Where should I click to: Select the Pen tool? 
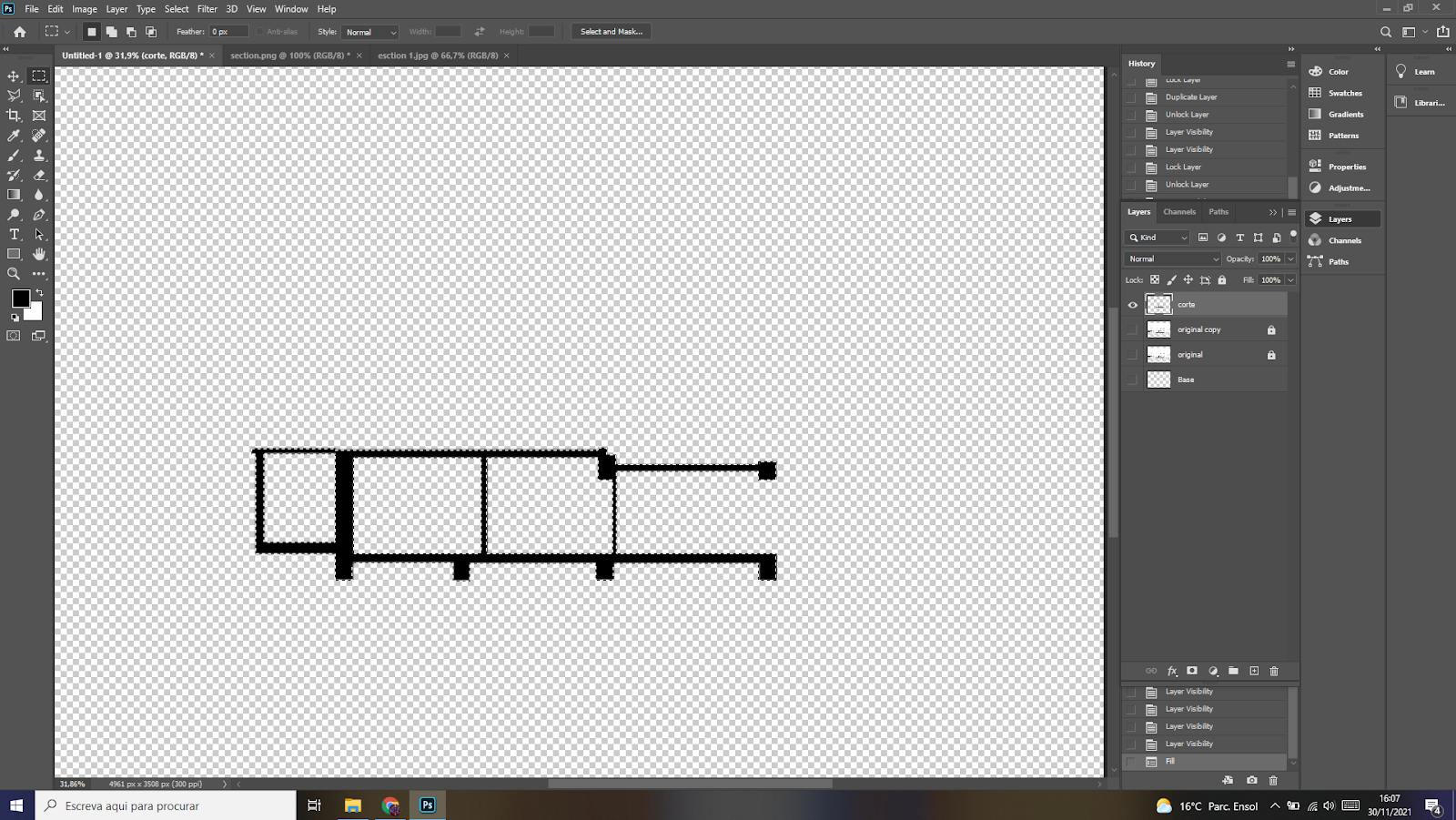(x=39, y=215)
